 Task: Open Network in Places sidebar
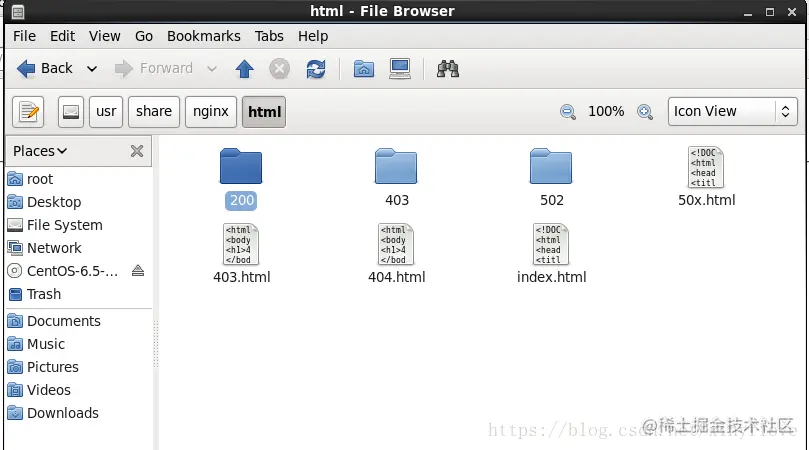[x=79, y=248]
